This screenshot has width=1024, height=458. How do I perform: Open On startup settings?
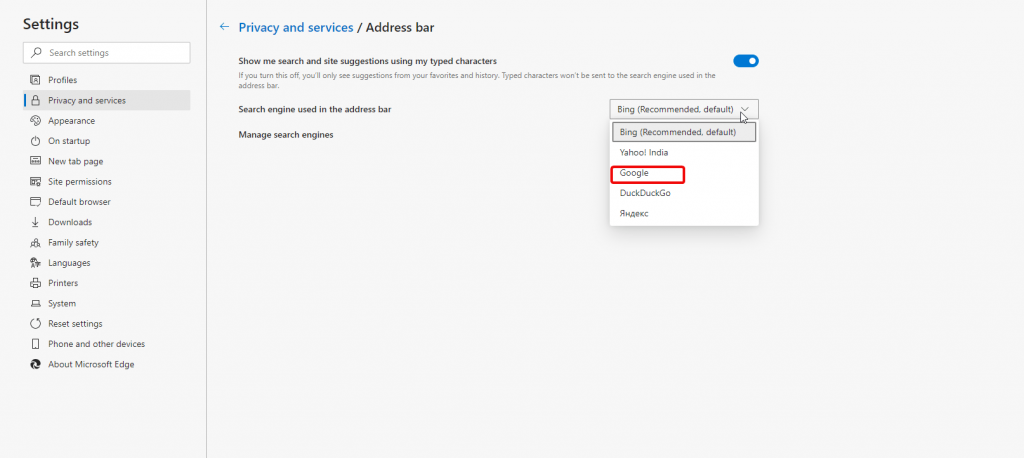[x=106, y=141]
